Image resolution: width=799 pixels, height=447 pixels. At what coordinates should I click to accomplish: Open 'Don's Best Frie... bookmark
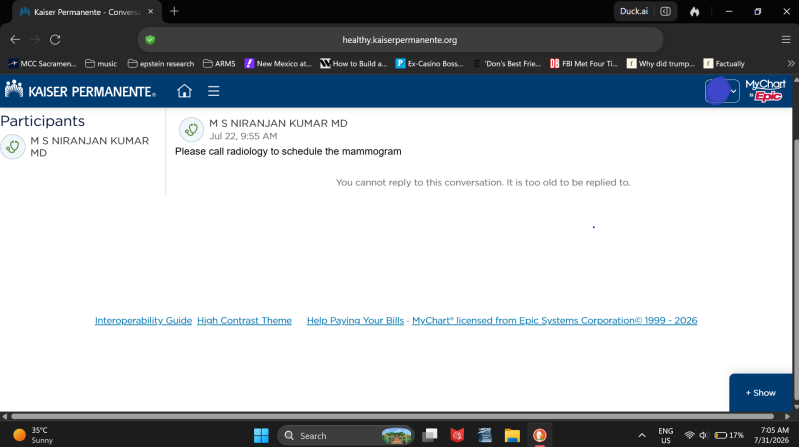[x=507, y=64]
